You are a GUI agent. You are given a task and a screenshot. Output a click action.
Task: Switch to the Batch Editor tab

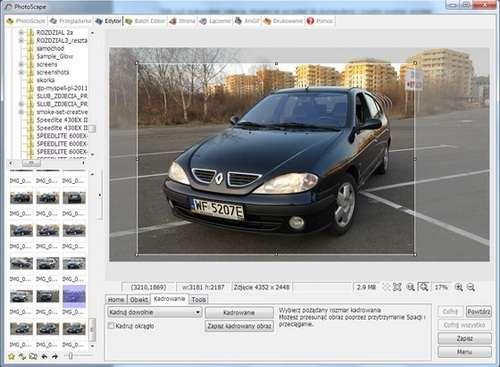tap(145, 21)
